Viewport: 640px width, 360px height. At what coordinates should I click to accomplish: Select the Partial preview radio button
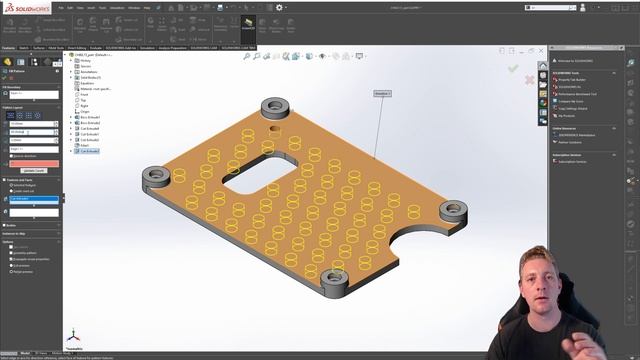[11, 272]
